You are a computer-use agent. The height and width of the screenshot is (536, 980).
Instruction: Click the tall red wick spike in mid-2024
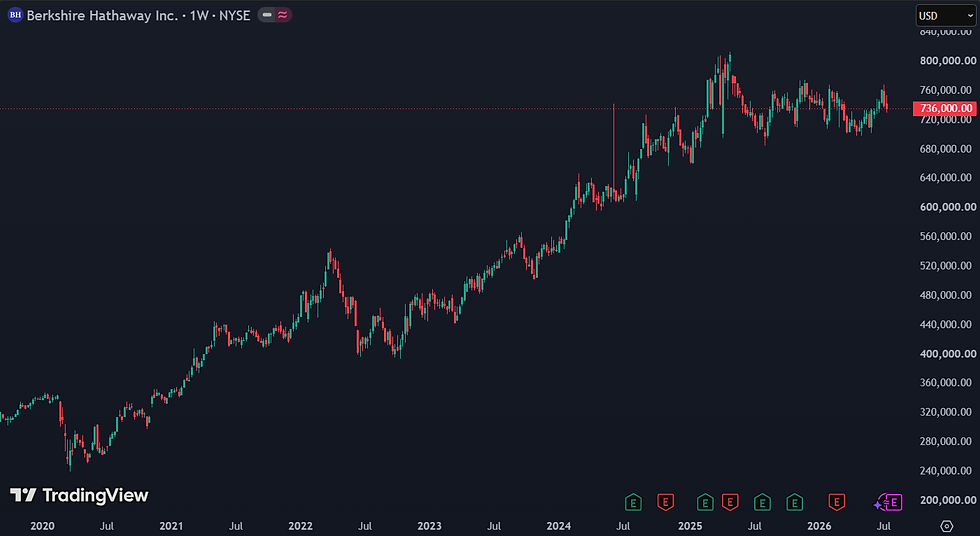(614, 147)
